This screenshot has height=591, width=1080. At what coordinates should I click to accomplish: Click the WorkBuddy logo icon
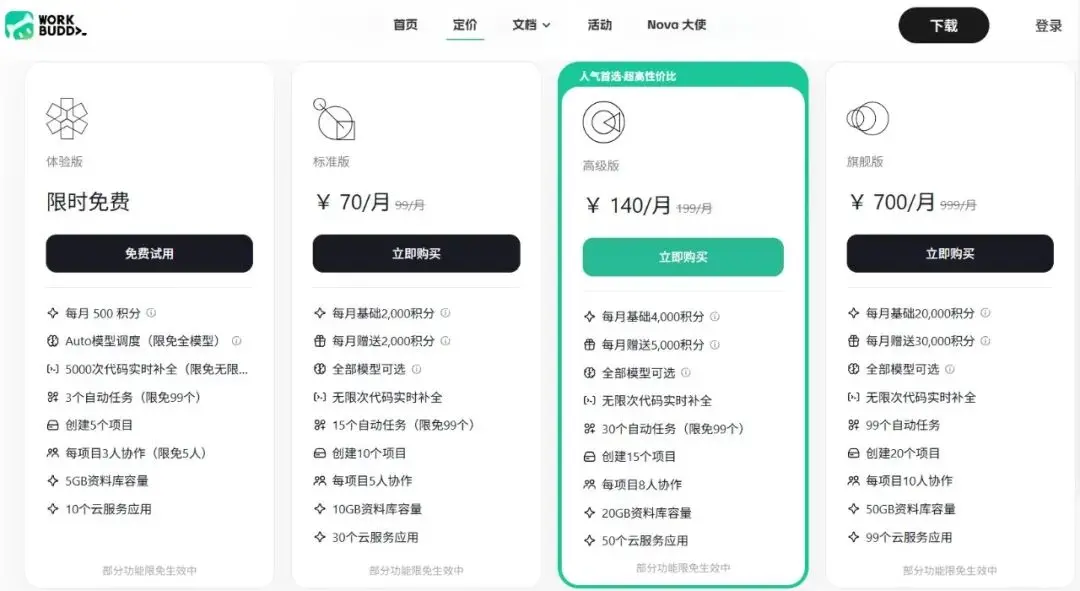point(19,25)
